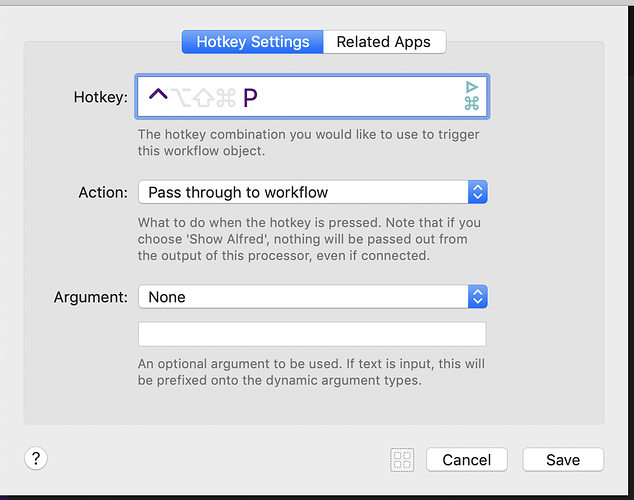Save the hotkey settings
Viewport: 634px width, 500px height.
coord(563,460)
